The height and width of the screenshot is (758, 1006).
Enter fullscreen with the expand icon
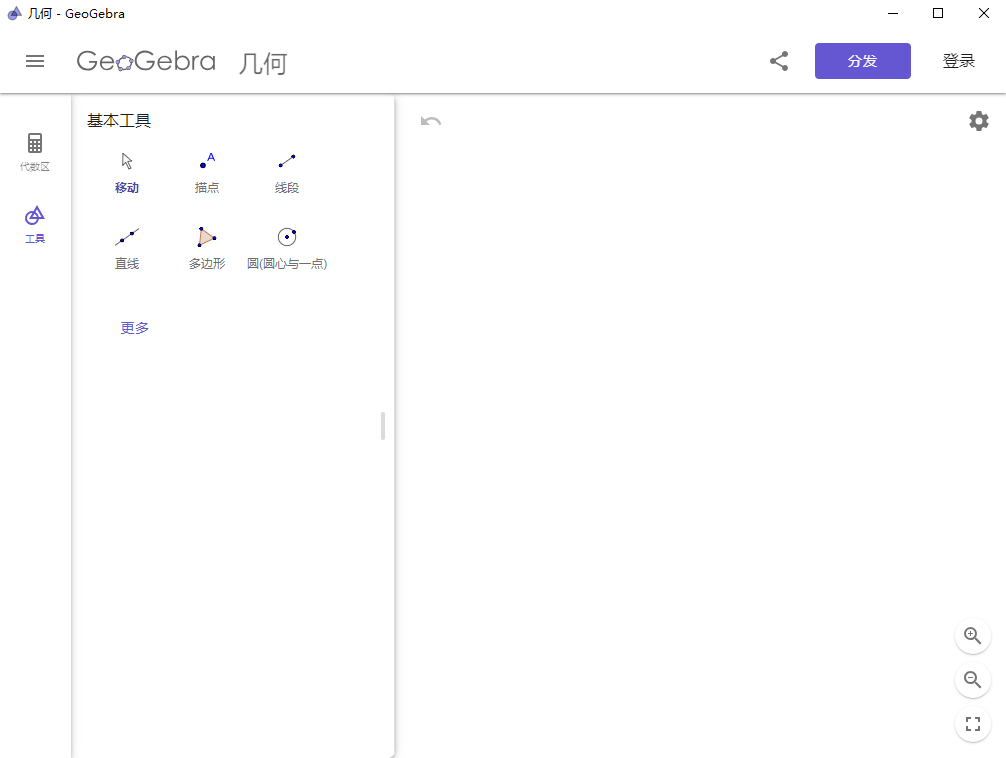(x=972, y=724)
